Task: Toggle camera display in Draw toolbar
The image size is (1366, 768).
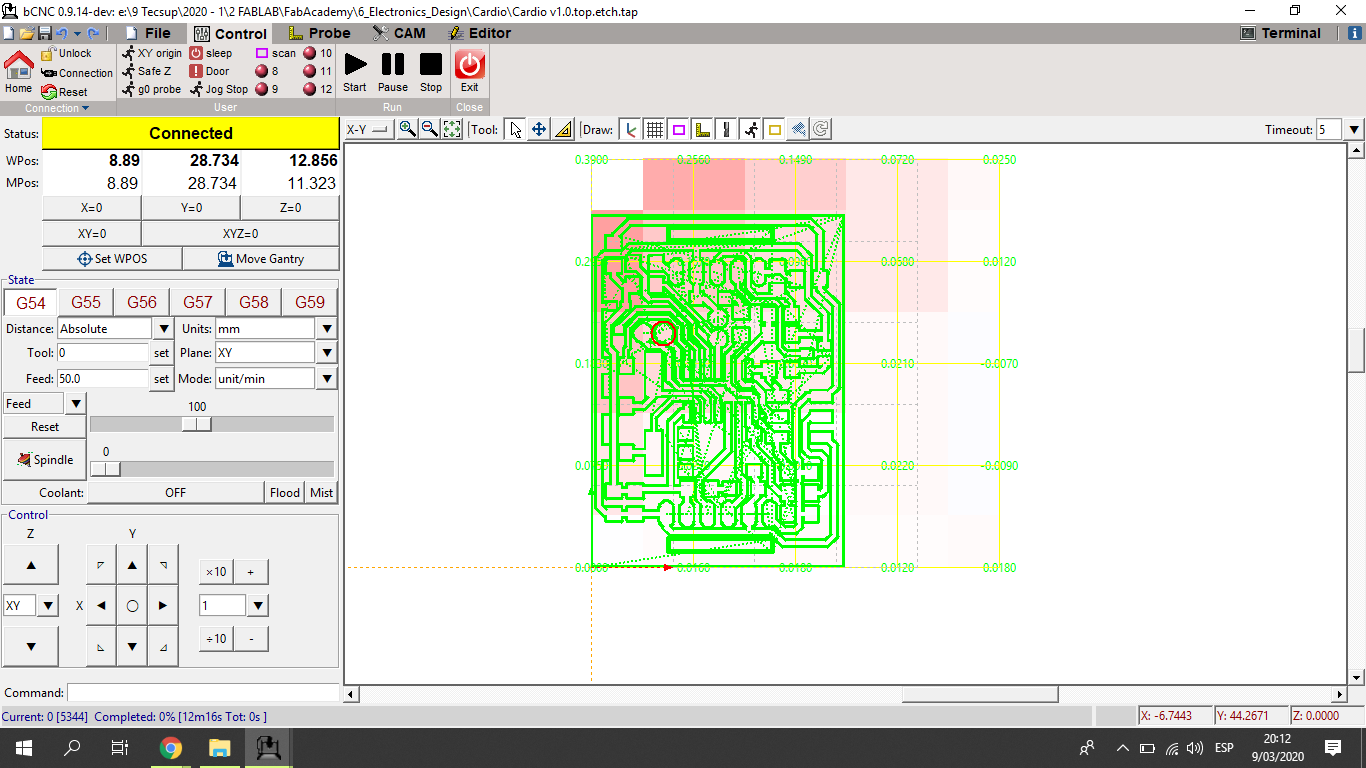Action: click(798, 129)
